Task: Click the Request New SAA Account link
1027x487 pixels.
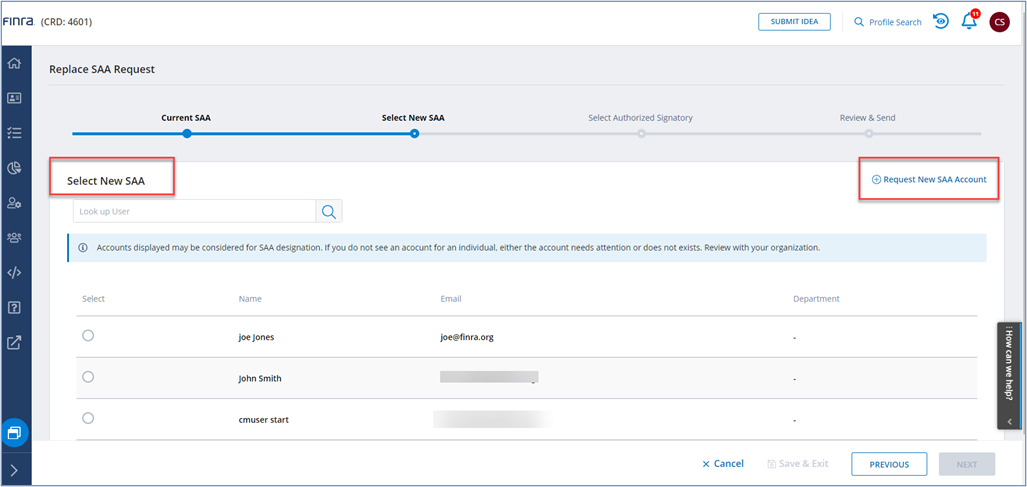Action: tap(929, 180)
